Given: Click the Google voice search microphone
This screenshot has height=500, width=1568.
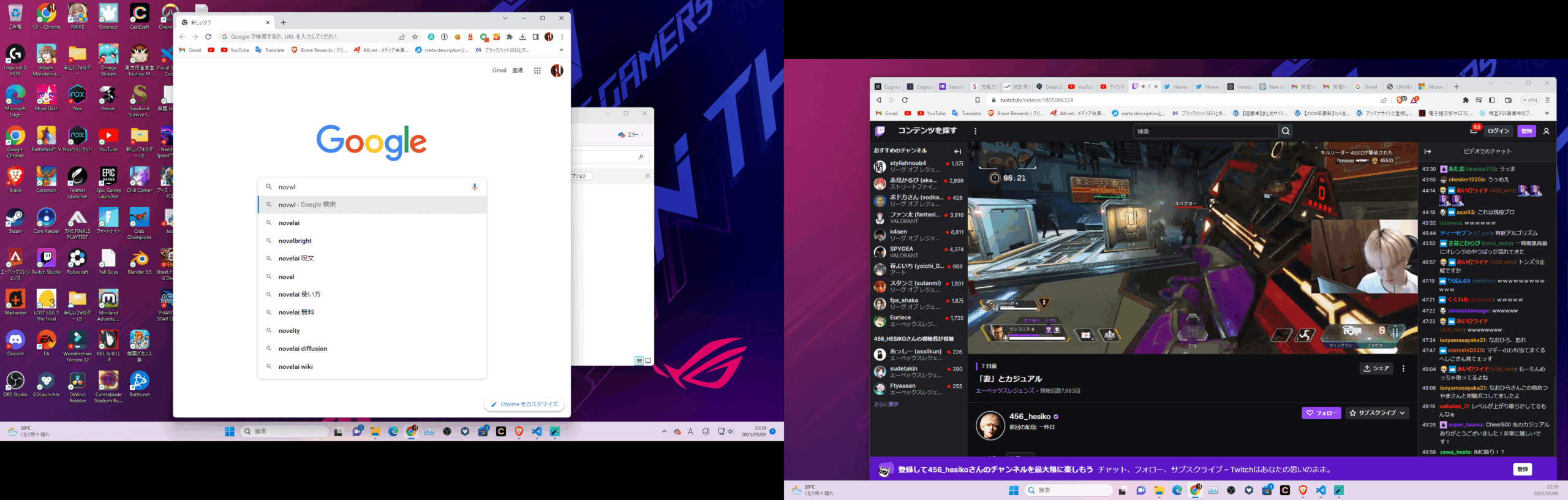Looking at the screenshot, I should pos(474,187).
